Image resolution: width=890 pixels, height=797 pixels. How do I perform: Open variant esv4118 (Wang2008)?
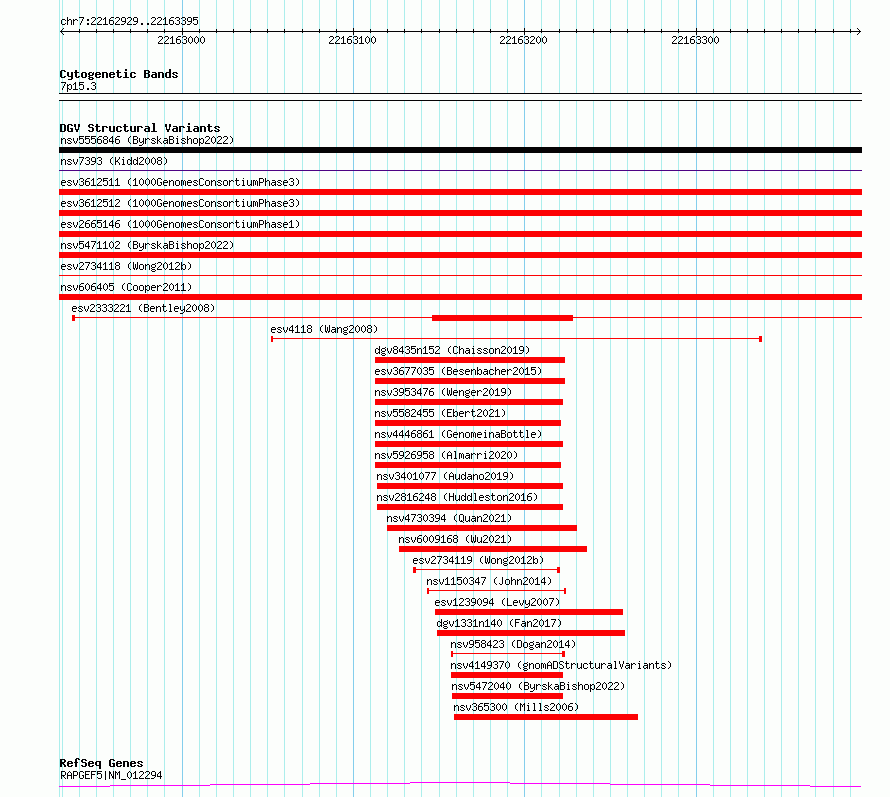tap(324, 329)
